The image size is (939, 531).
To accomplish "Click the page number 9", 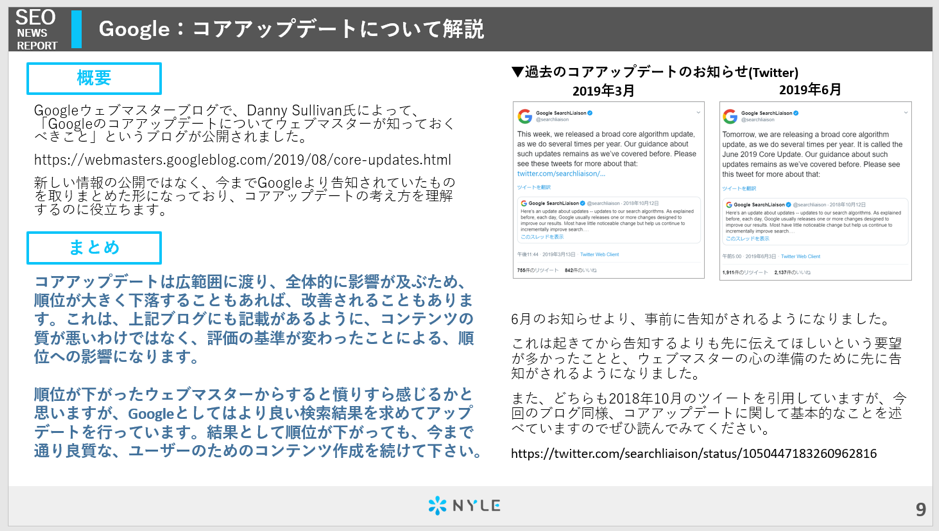I will tap(920, 509).
